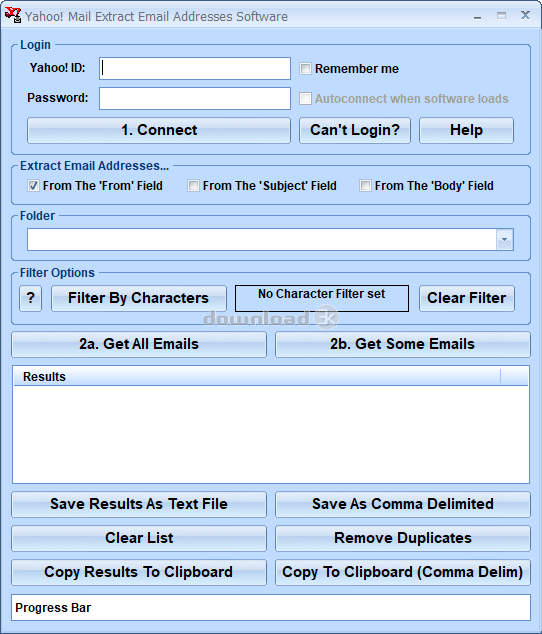This screenshot has height=634, width=542.
Task: Enable the Remember me checkbox
Action: tap(305, 69)
